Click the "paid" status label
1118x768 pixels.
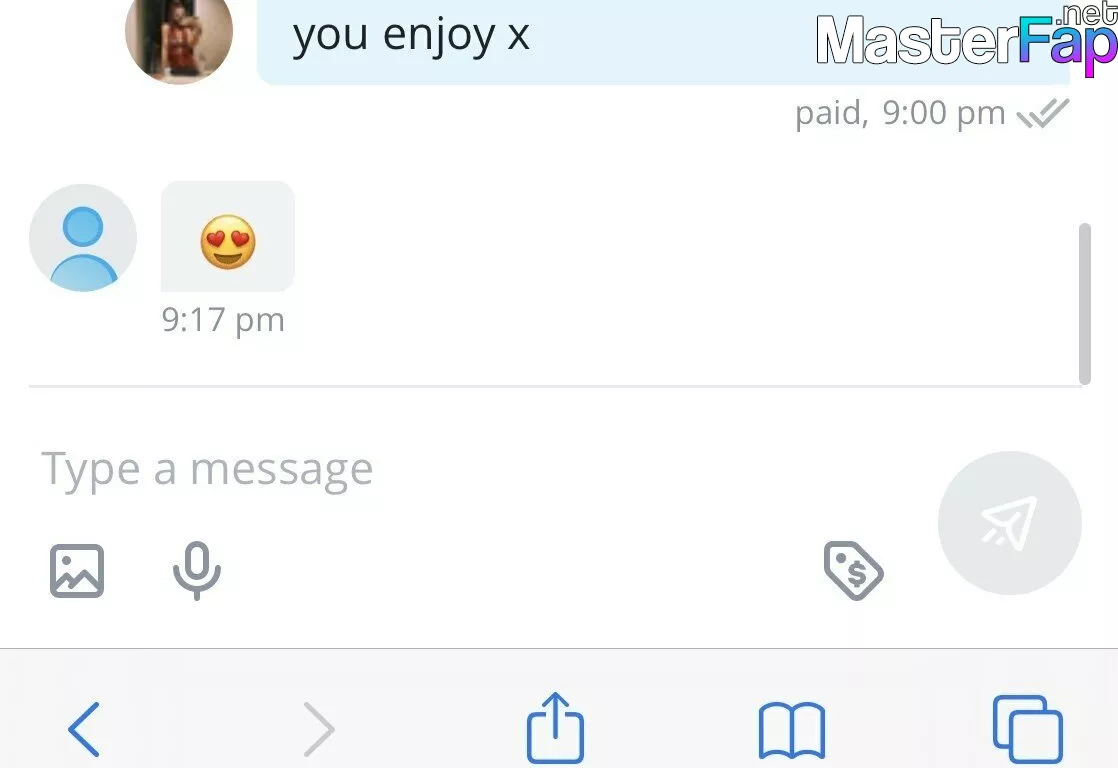click(x=829, y=113)
